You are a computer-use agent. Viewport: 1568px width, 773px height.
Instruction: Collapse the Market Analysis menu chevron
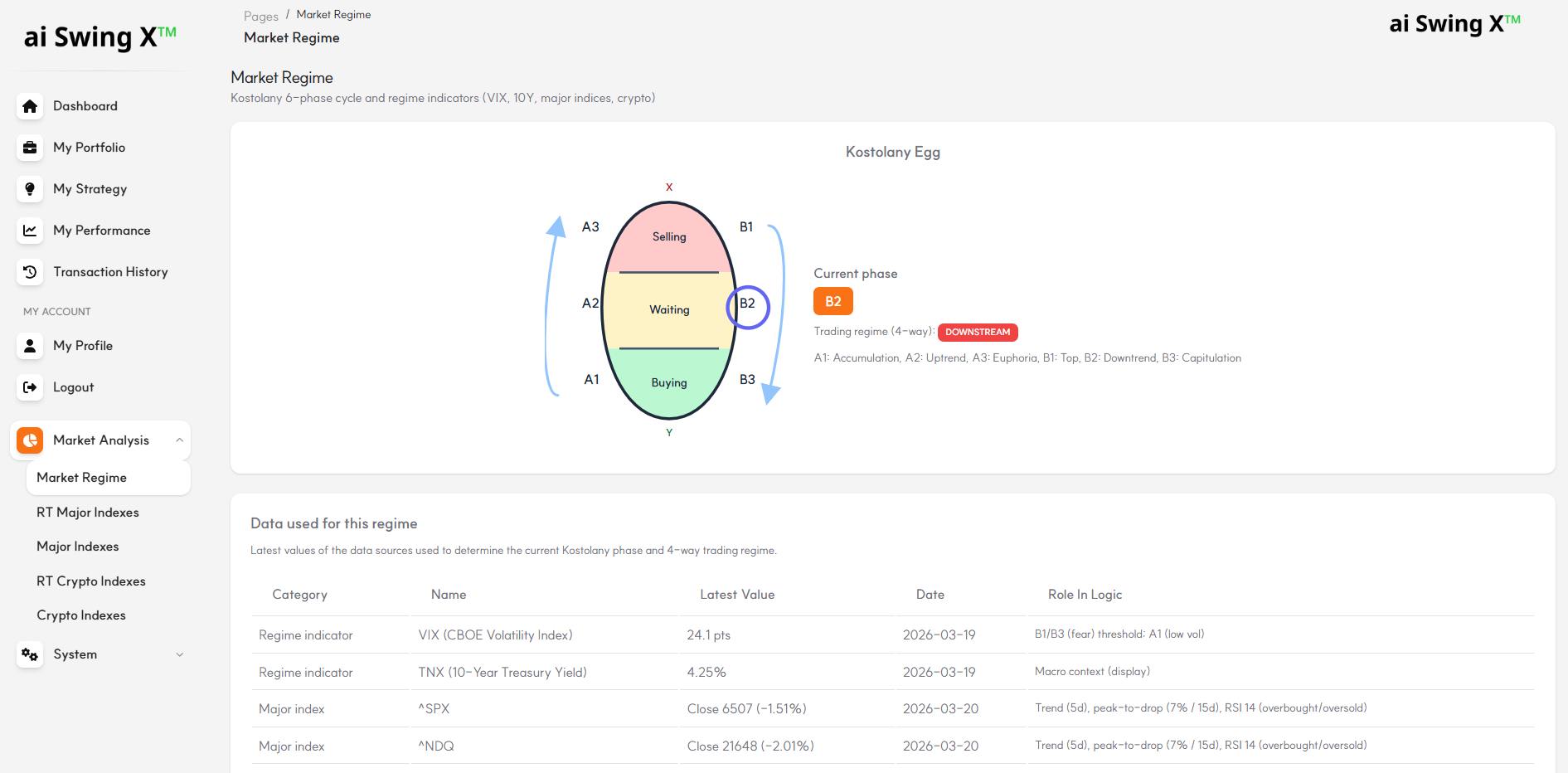coord(179,440)
